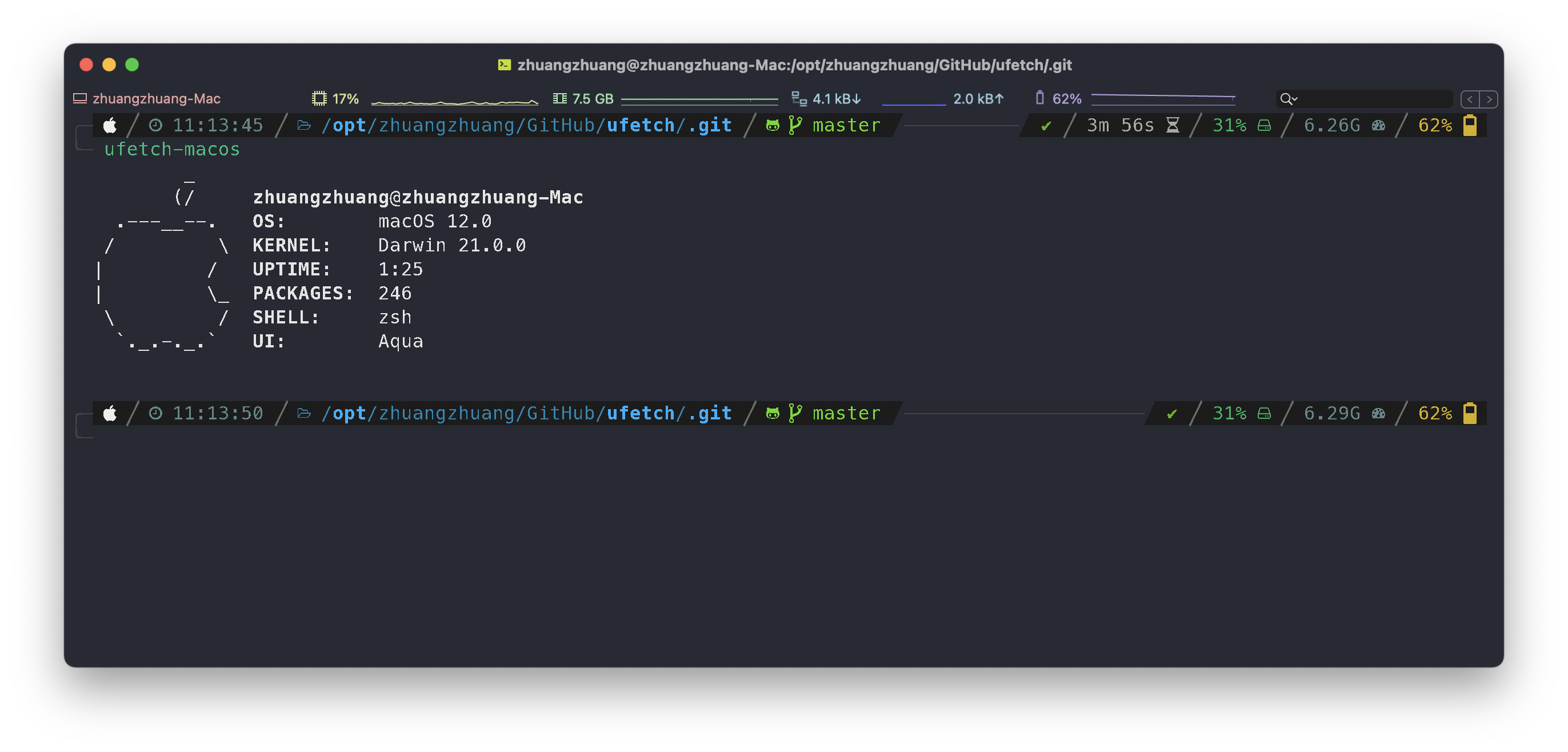Click the '6.26G' memory value

(1332, 126)
